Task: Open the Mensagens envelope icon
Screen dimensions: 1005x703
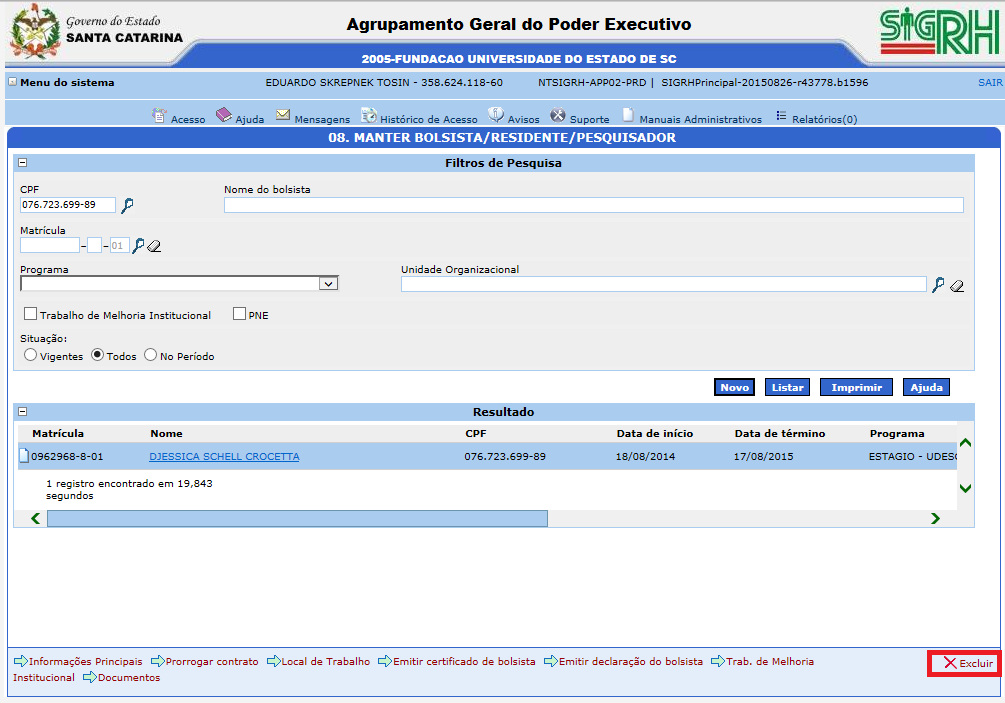Action: tap(283, 116)
